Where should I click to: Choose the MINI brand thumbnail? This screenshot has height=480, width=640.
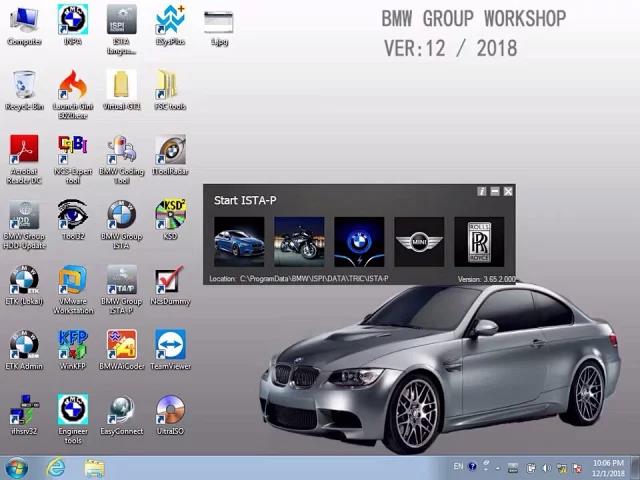coord(419,242)
